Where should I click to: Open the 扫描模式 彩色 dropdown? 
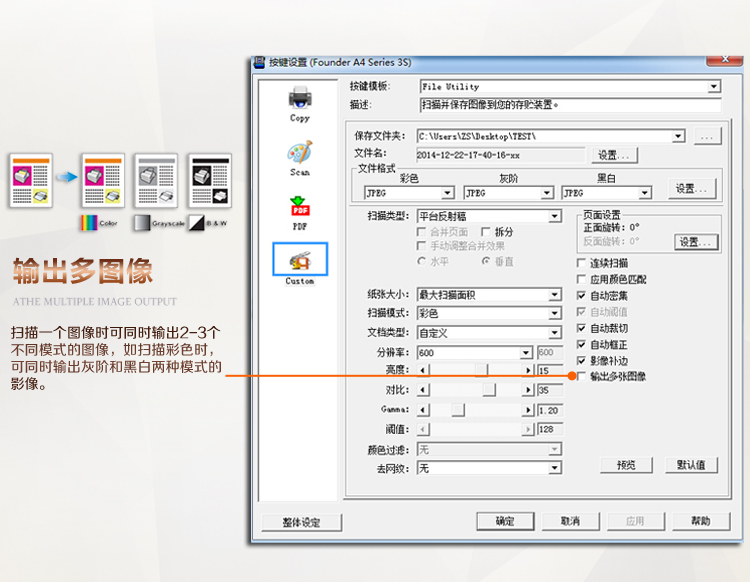(554, 313)
